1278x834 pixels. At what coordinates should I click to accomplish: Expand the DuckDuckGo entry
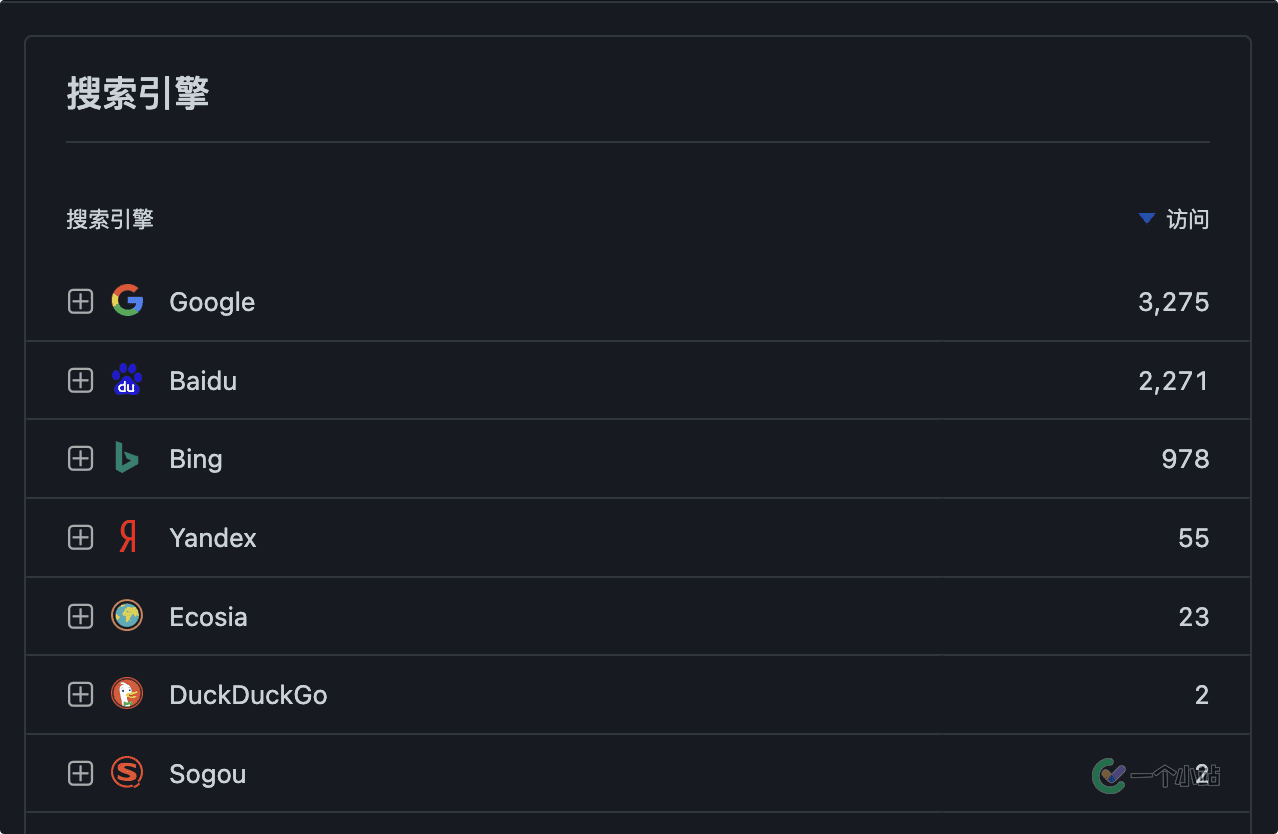[x=80, y=695]
